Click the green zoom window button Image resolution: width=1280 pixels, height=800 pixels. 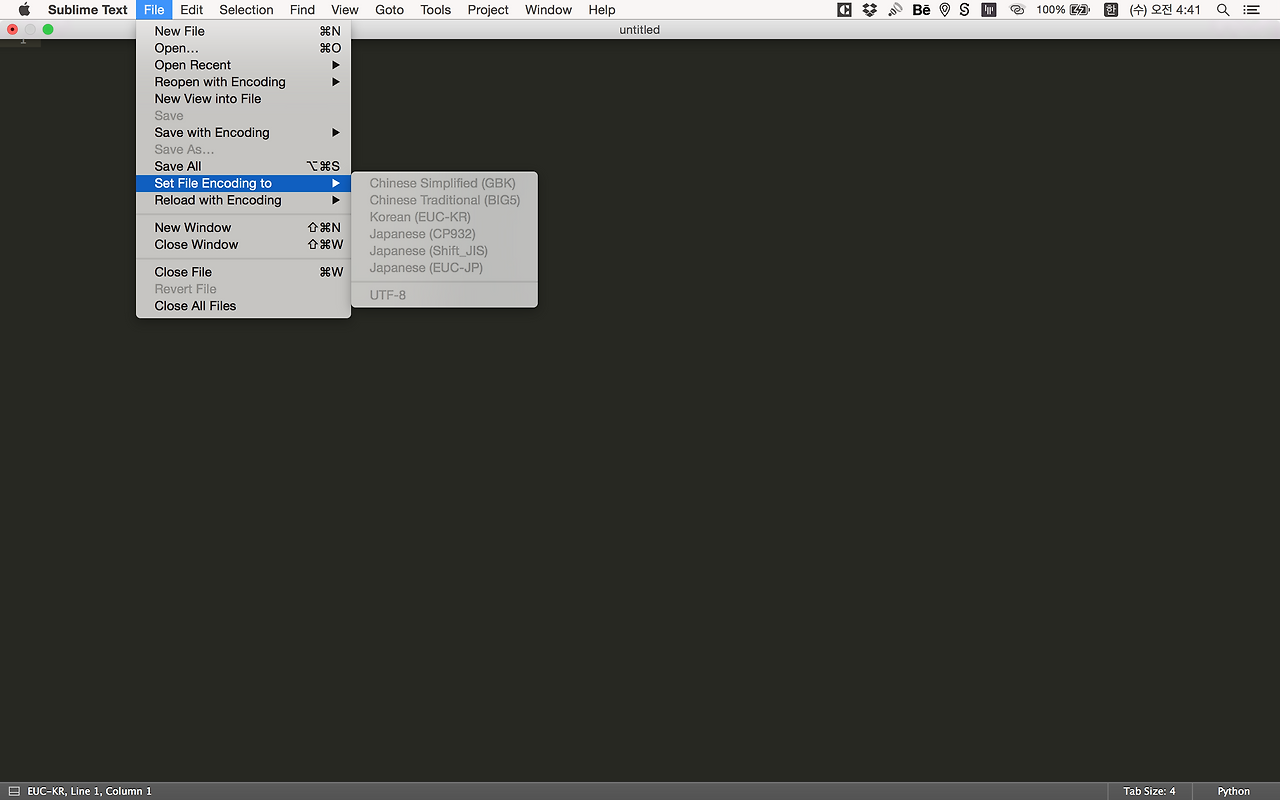(48, 30)
